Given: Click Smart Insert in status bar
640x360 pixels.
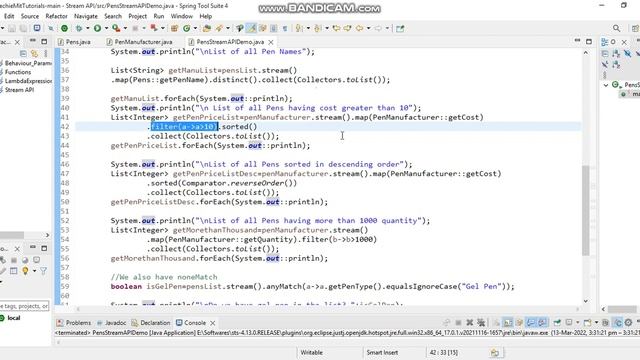Looking at the screenshot, I should point(382,352).
